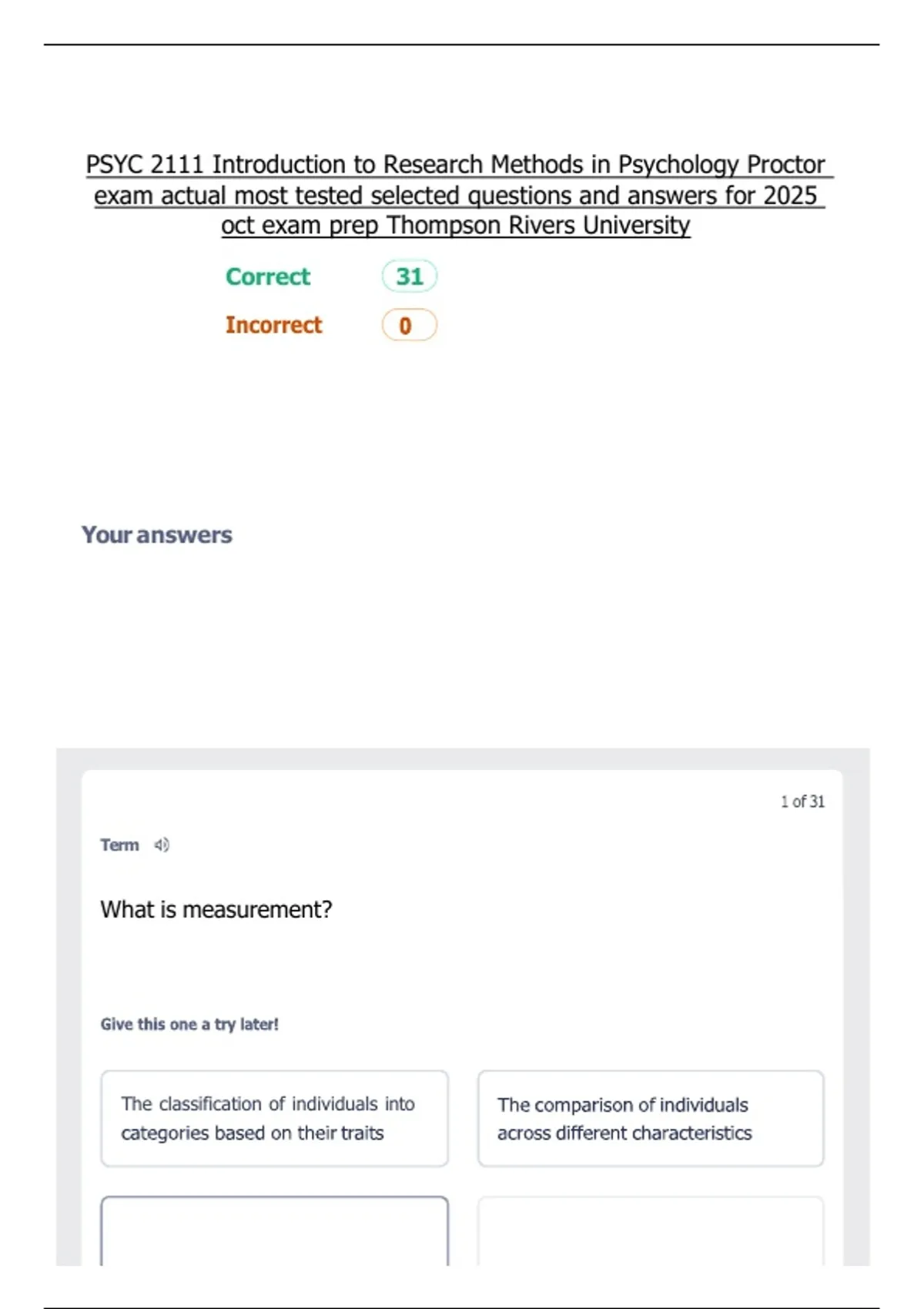Click the Give this one a try later message
Viewport: 924px width, 1309px height.
click(189, 1024)
